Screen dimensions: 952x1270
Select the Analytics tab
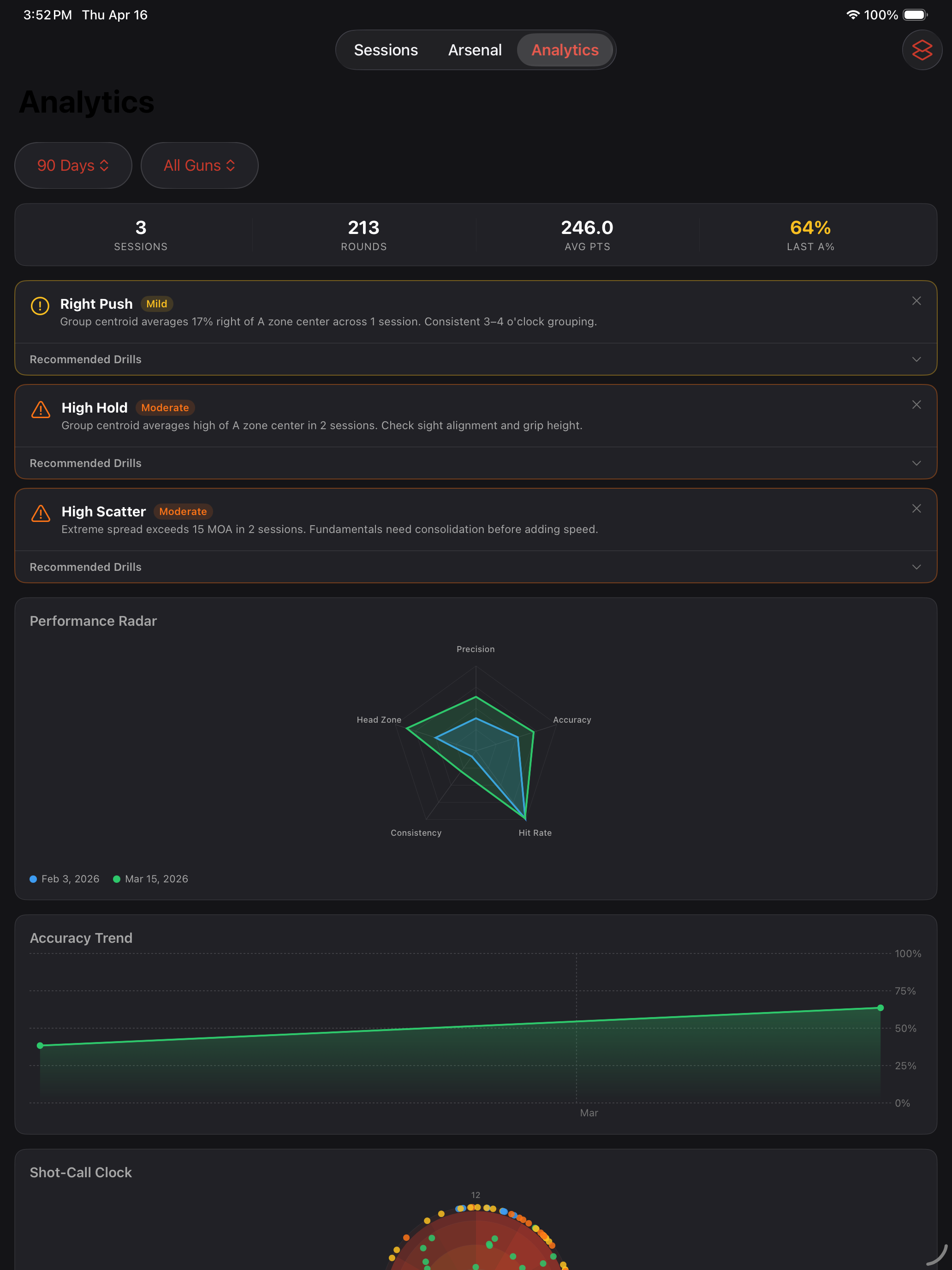(565, 50)
